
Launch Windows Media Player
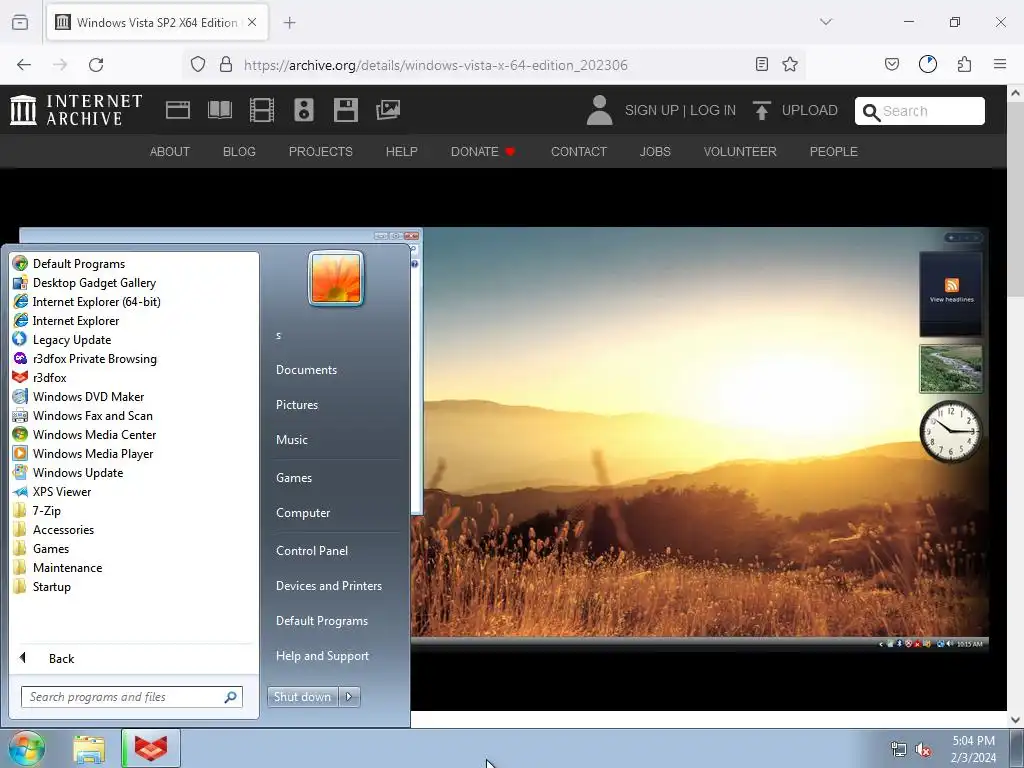pyautogui.click(x=134, y=454)
